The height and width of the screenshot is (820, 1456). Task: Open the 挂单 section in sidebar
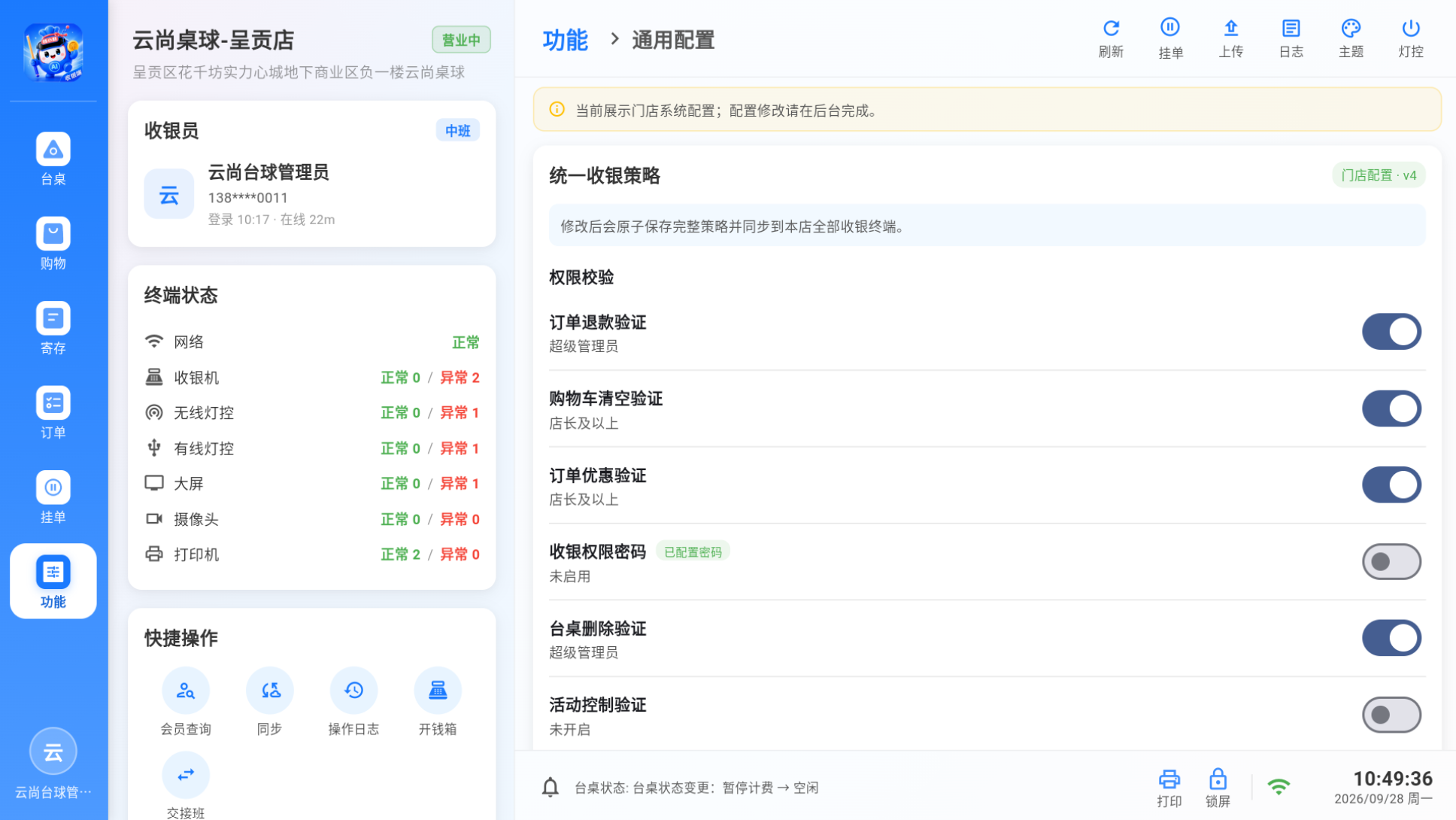pos(53,497)
